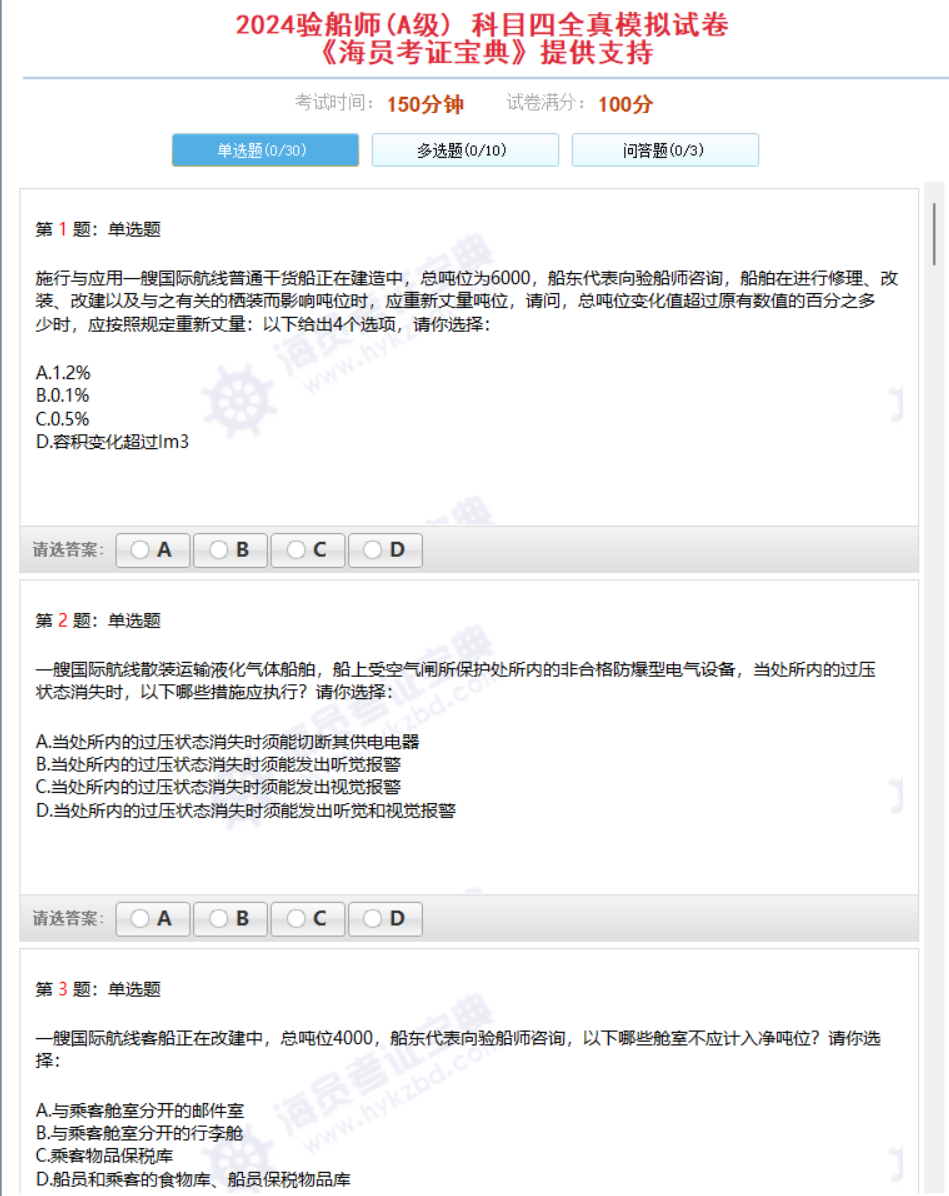The height and width of the screenshot is (1196, 949).
Task: Switch to the 单选题(0/30) tab
Action: [x=265, y=150]
